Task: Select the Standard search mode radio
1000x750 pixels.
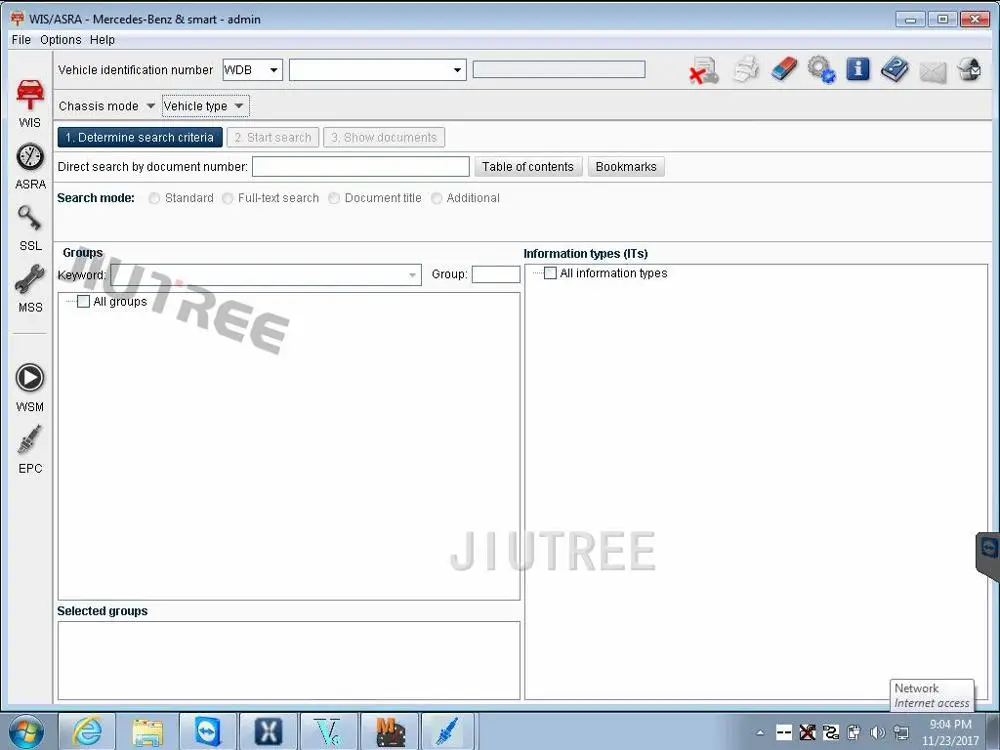Action: (154, 198)
